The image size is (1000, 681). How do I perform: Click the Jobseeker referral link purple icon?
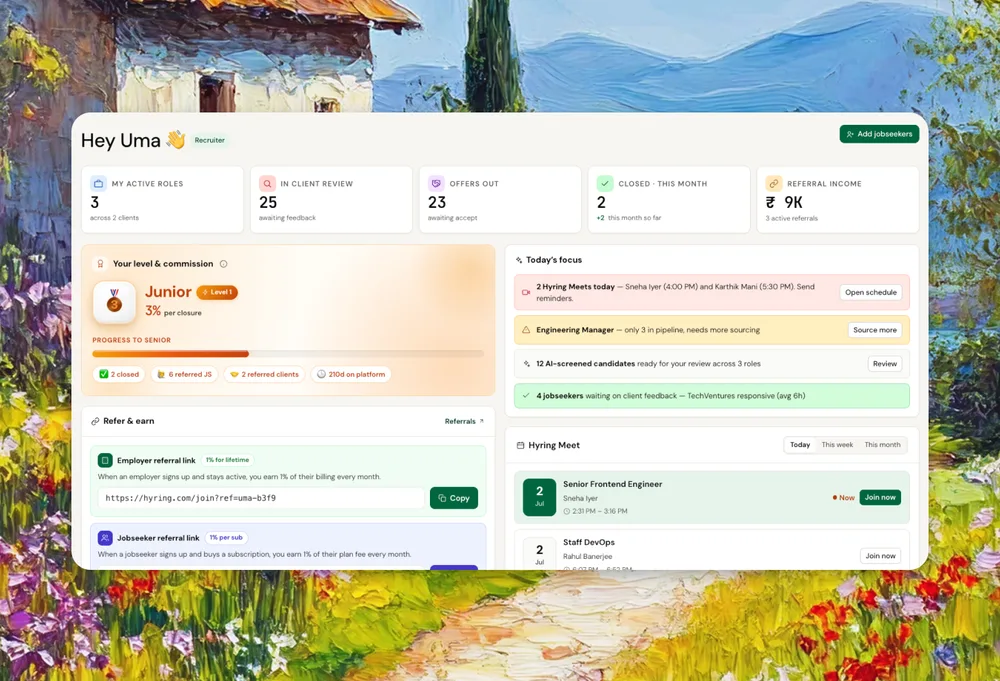(x=105, y=538)
